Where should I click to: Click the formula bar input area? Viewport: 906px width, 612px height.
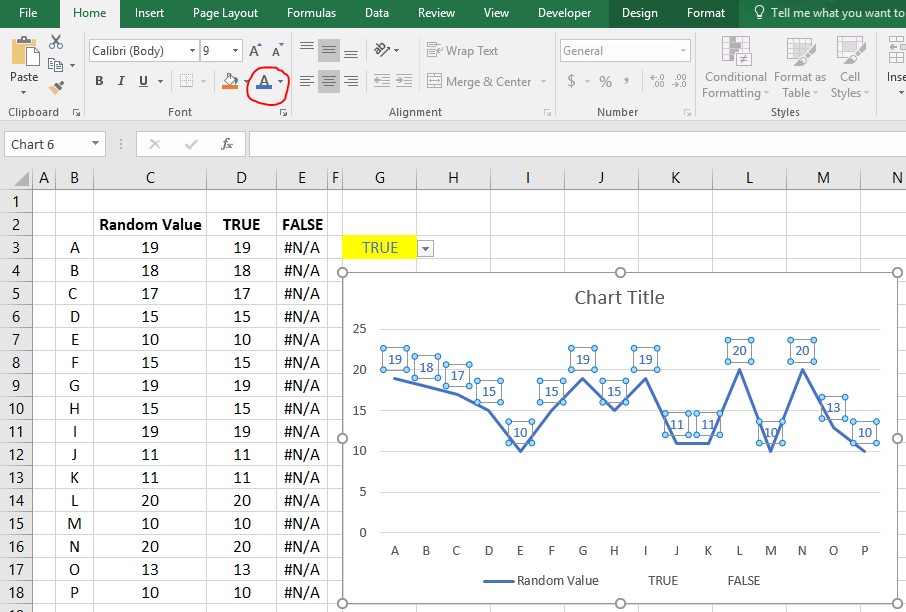point(577,144)
